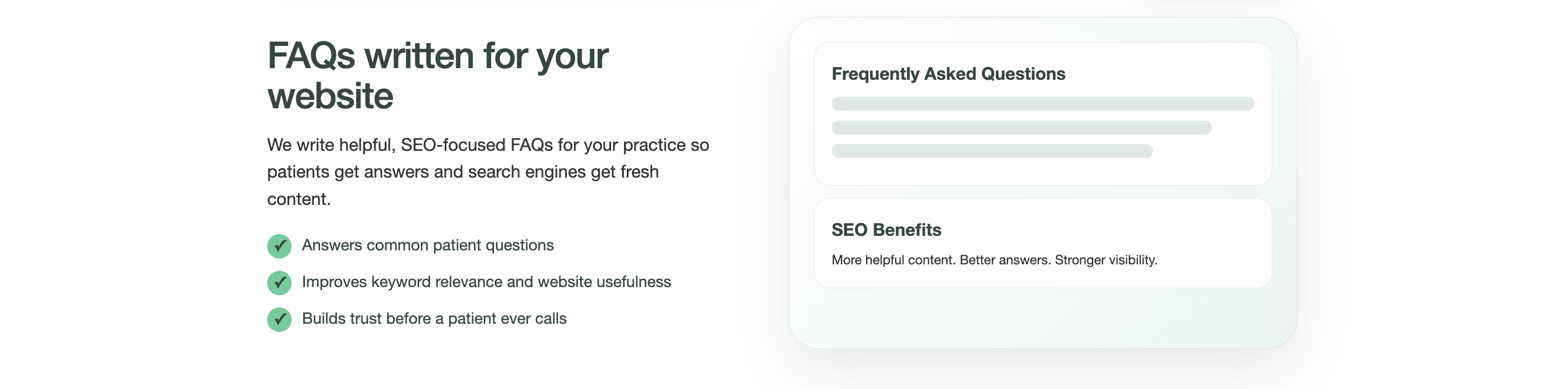
Task: Click the word website in the heading
Action: (x=331, y=96)
